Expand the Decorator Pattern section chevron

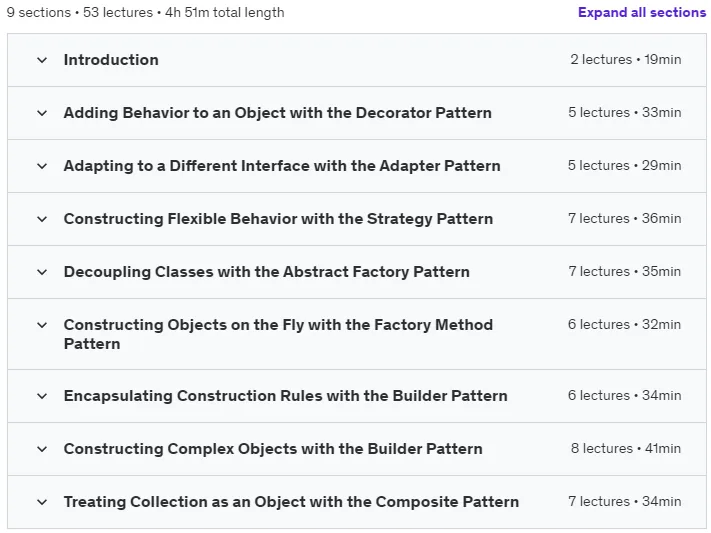click(42, 113)
